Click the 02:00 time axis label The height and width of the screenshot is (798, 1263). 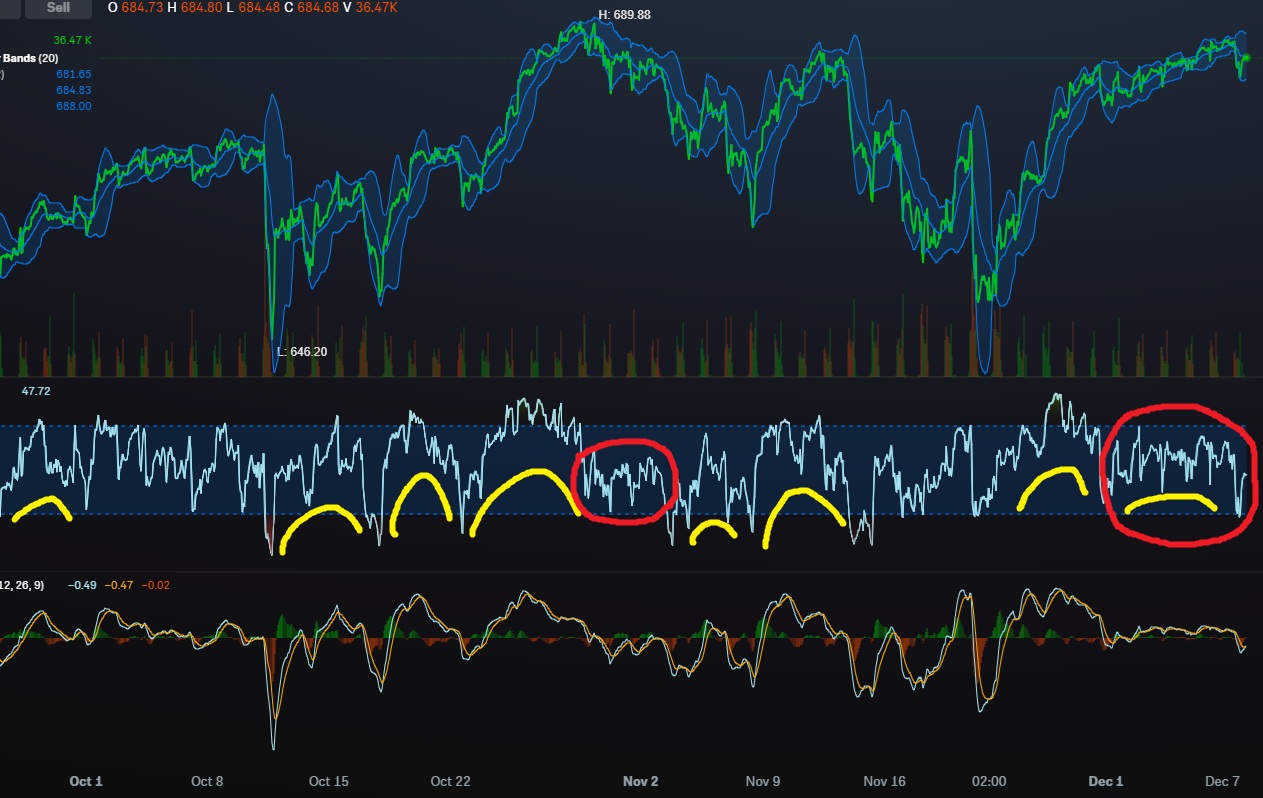[x=988, y=781]
